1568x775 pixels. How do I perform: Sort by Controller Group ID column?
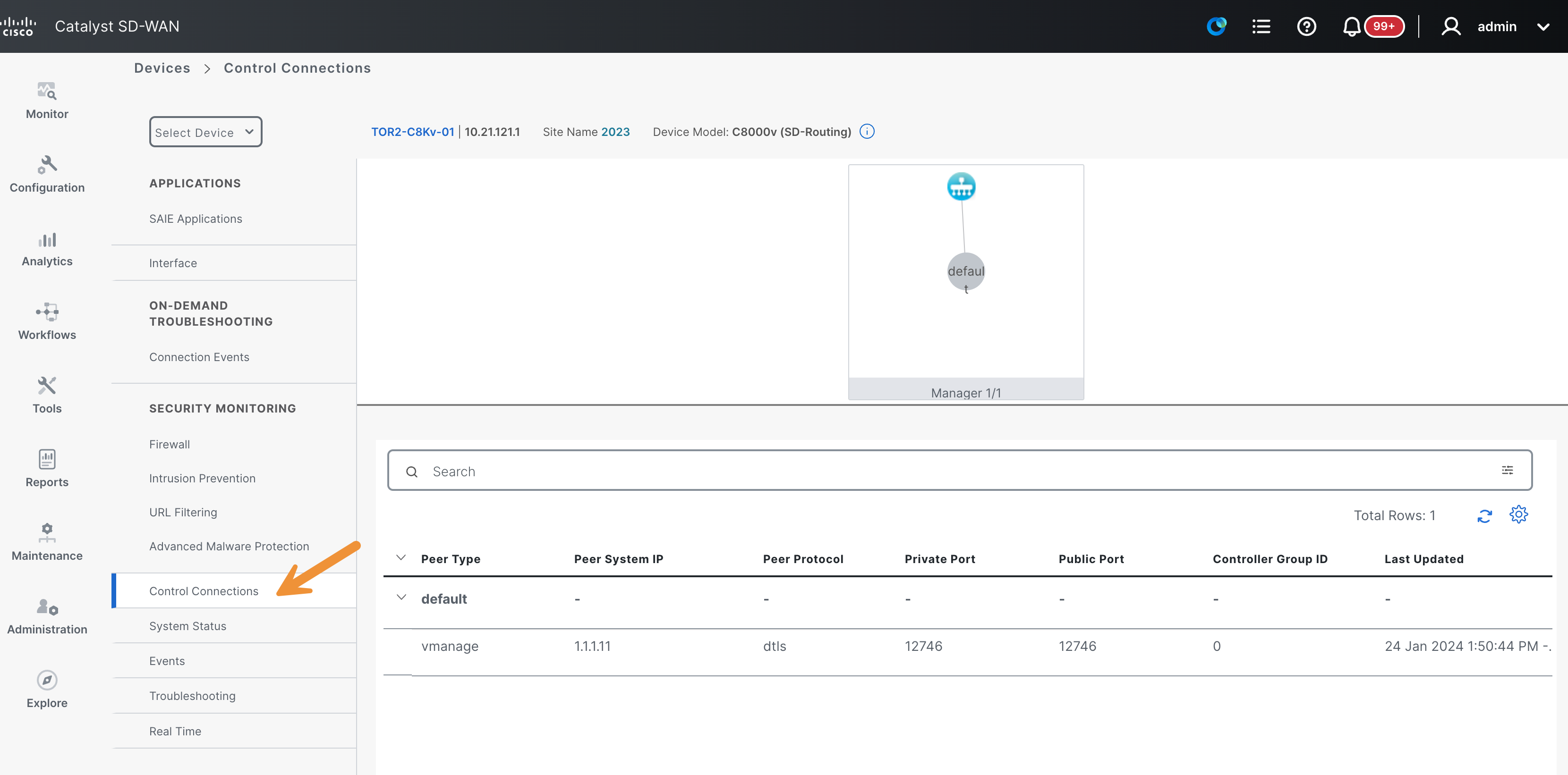pyautogui.click(x=1270, y=559)
